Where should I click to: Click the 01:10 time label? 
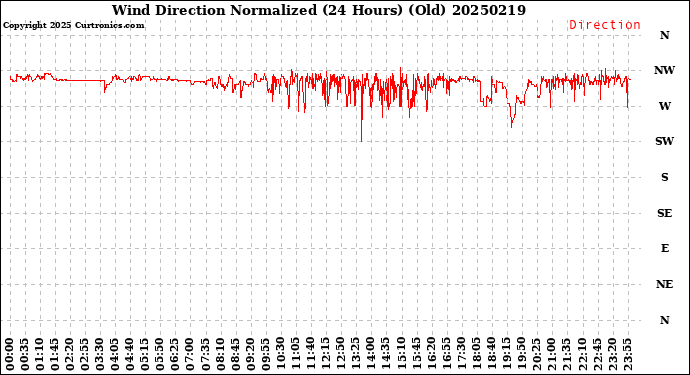40,355
